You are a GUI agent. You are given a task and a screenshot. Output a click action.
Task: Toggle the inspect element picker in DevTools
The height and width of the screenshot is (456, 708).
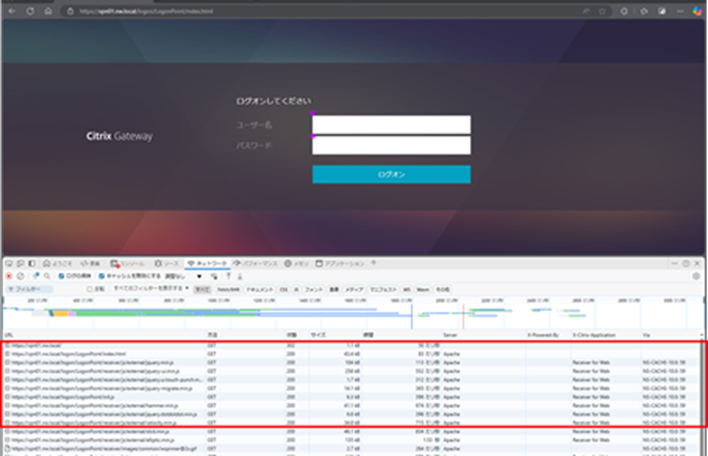pyautogui.click(x=9, y=263)
